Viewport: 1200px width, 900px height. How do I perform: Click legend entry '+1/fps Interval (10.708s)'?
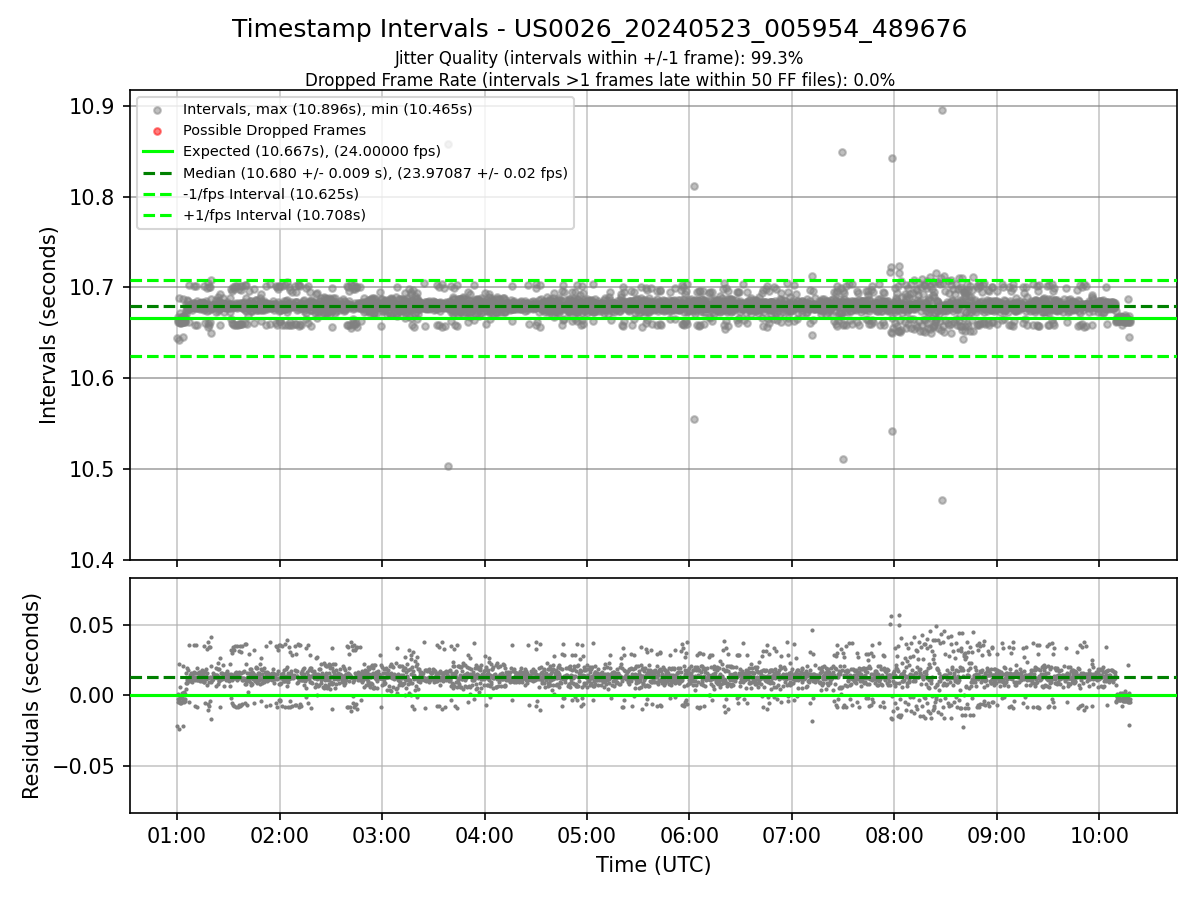(274, 214)
